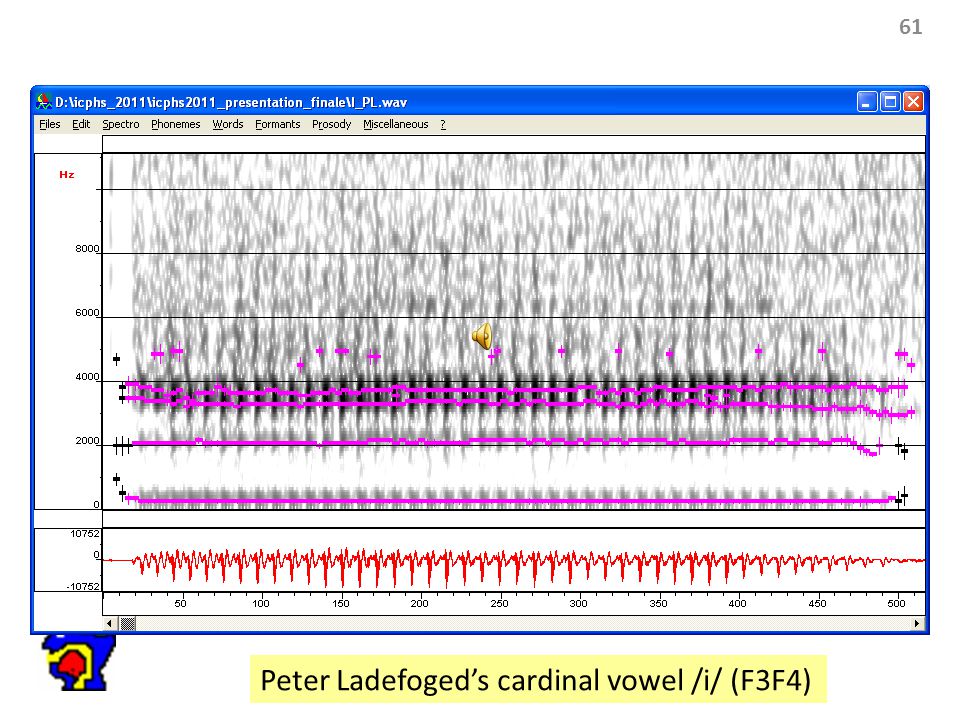The width and height of the screenshot is (960, 720).
Task: Click the application icon in title bar
Action: (43, 102)
